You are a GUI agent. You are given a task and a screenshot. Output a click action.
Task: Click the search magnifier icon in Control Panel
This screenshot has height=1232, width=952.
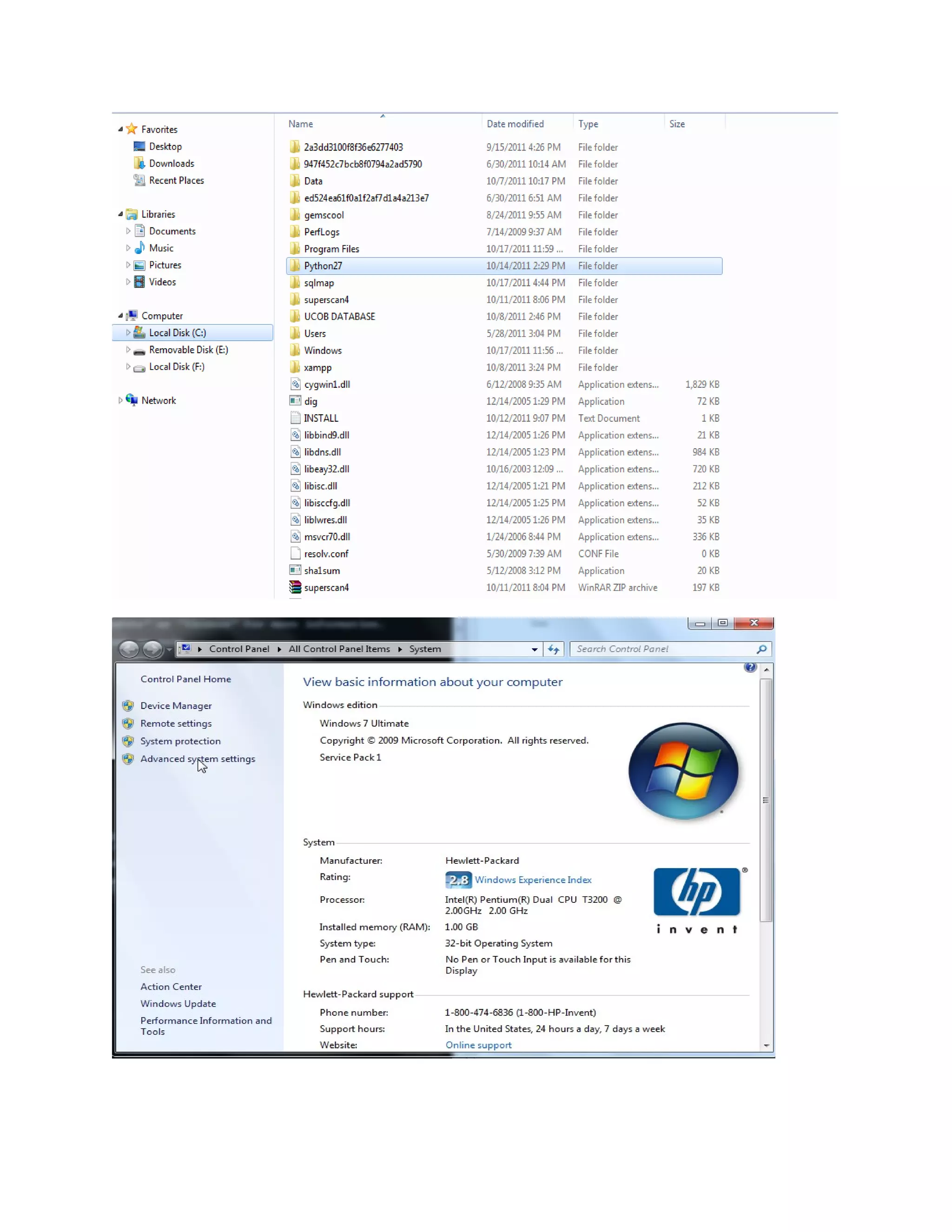click(761, 649)
